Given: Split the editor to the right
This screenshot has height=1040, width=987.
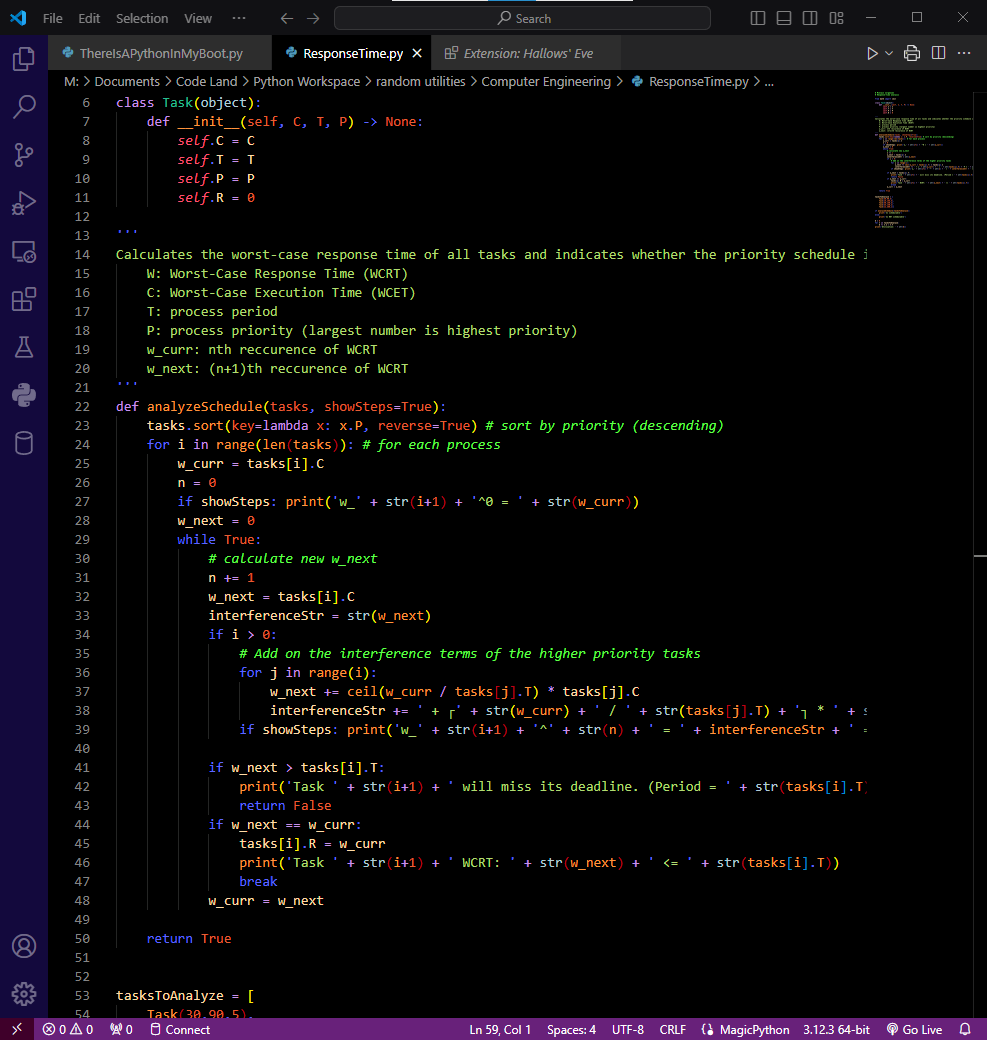Looking at the screenshot, I should [939, 53].
